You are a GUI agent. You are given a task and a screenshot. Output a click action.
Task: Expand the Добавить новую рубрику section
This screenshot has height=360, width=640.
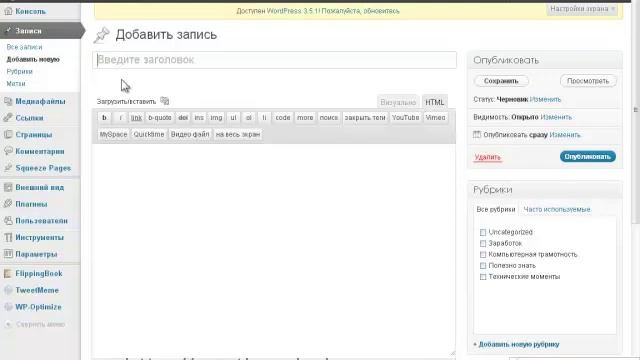(518, 344)
